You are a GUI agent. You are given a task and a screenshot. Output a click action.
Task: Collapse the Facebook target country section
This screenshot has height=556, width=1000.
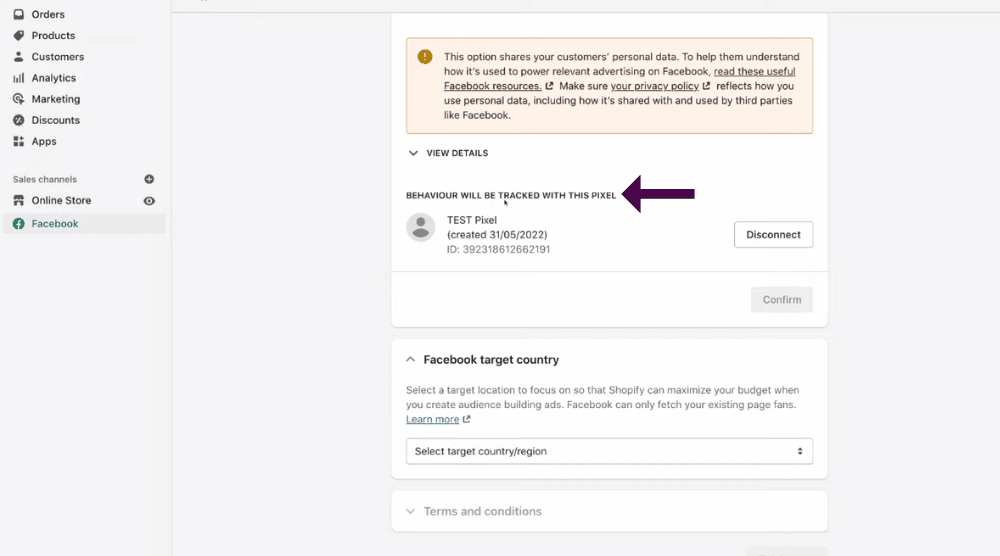point(411,360)
